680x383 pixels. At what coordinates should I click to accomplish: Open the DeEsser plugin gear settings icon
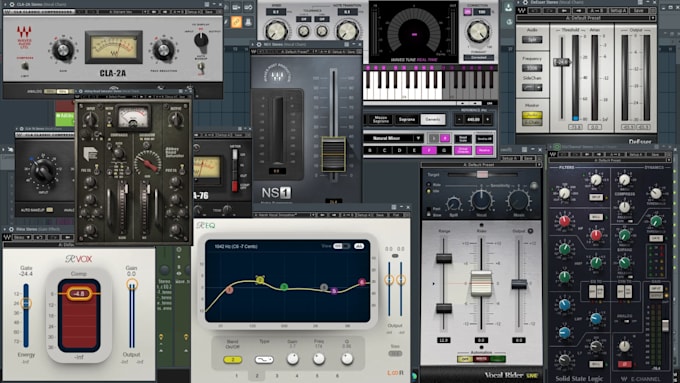(525, 3)
